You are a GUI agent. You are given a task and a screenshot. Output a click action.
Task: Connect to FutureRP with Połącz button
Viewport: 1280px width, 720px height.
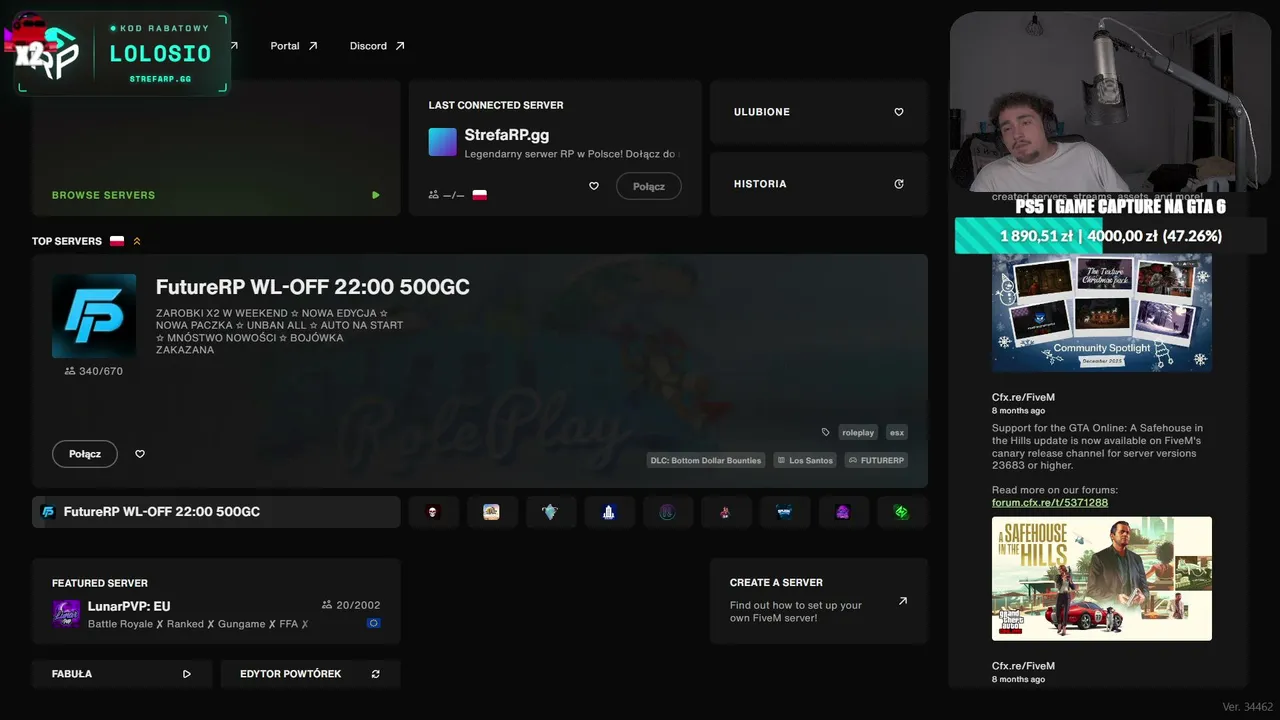coord(85,454)
